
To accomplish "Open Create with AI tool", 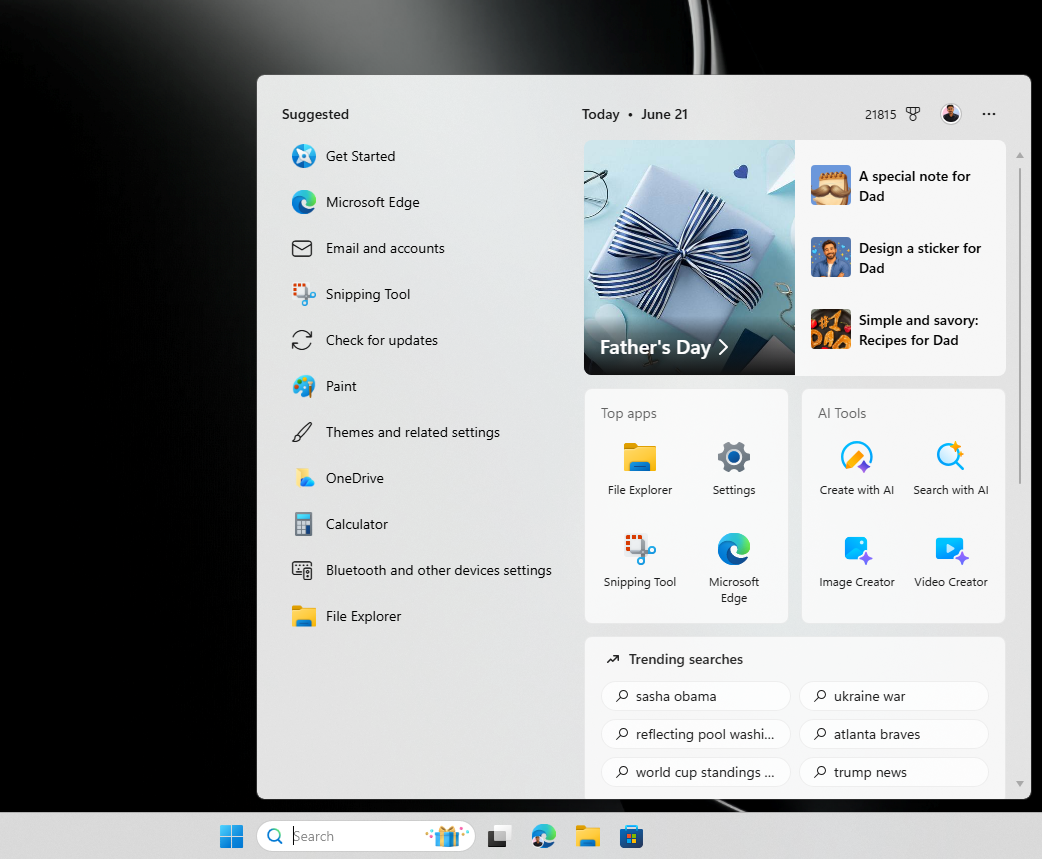I will pos(857,469).
